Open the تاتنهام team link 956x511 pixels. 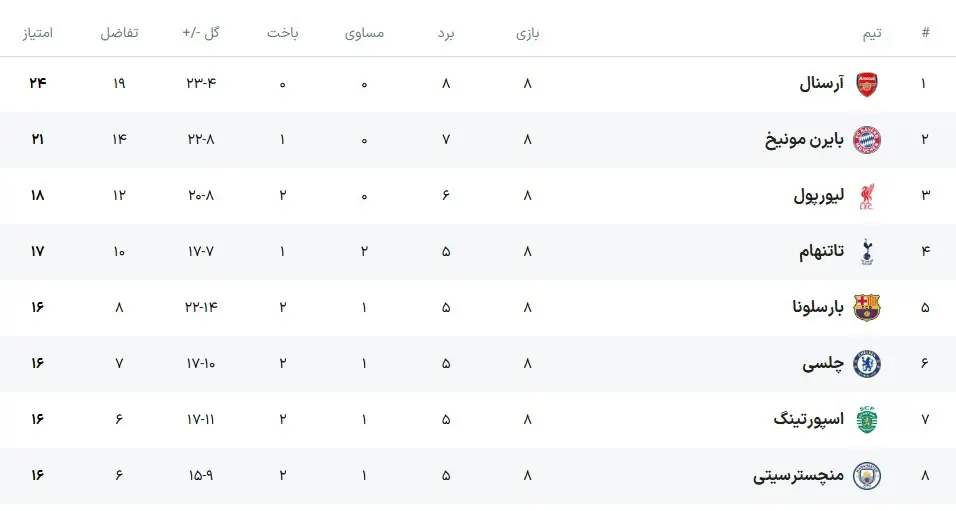click(x=820, y=252)
